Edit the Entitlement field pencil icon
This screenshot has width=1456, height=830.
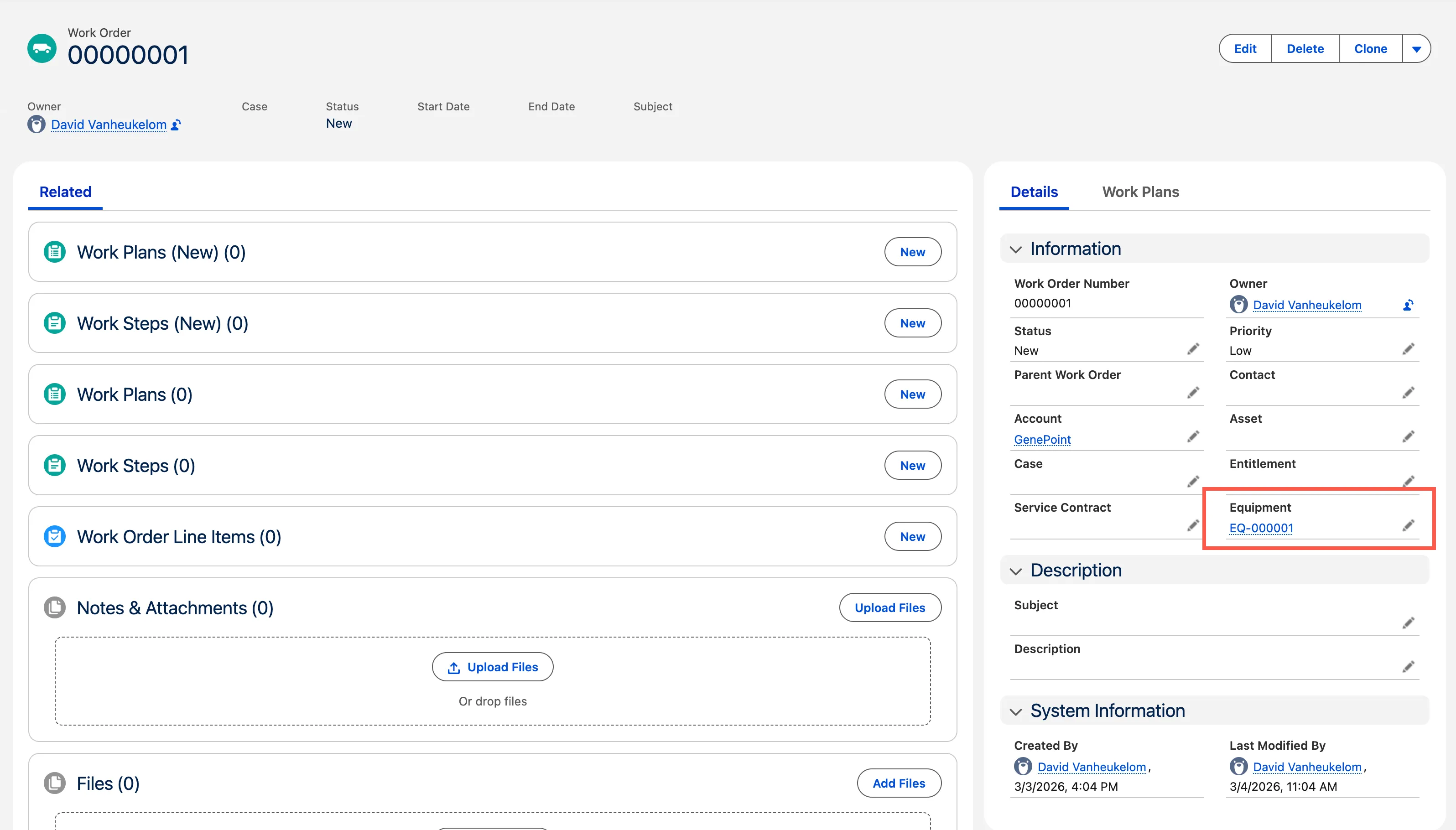tap(1408, 482)
